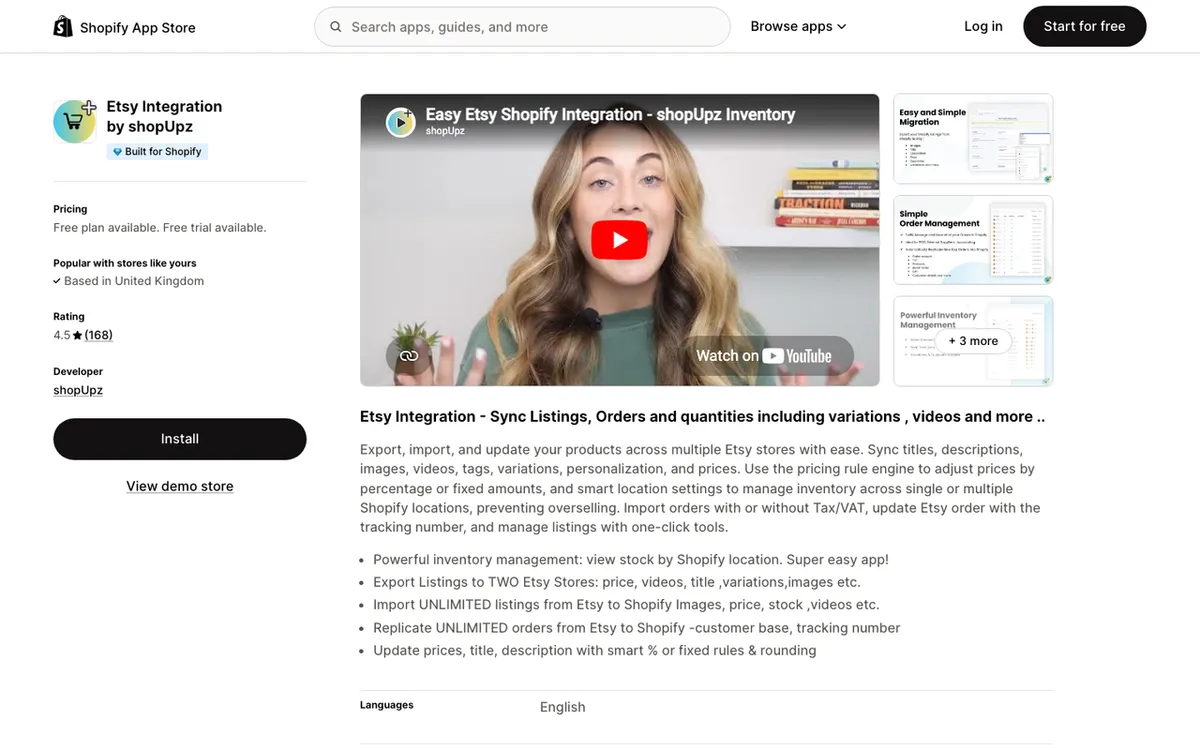Play the YouTube video with red play button
Screen dimensions: 1200x750
[620, 240]
